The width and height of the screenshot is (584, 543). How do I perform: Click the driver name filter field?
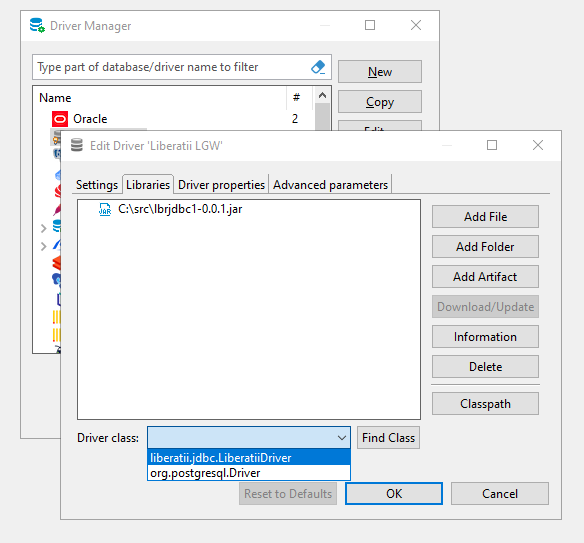[x=171, y=67]
